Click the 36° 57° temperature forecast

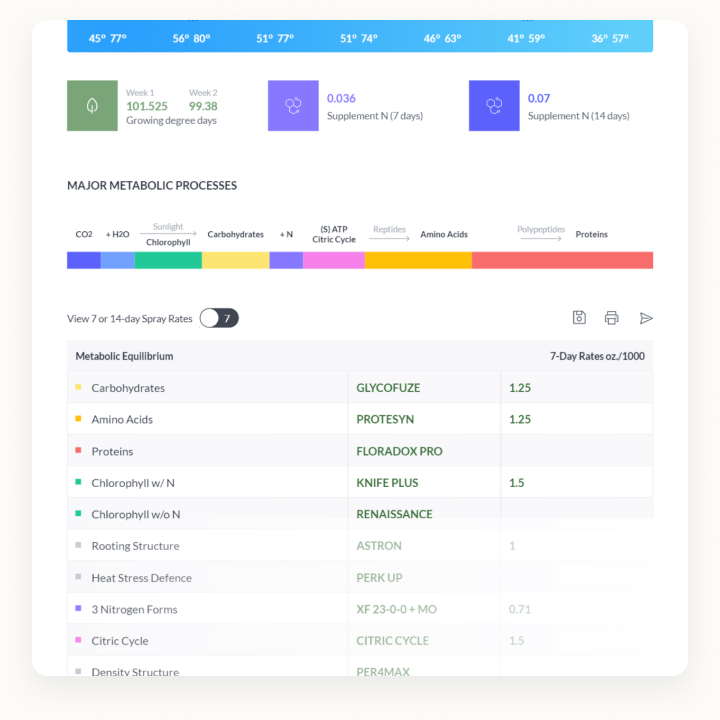pos(610,38)
